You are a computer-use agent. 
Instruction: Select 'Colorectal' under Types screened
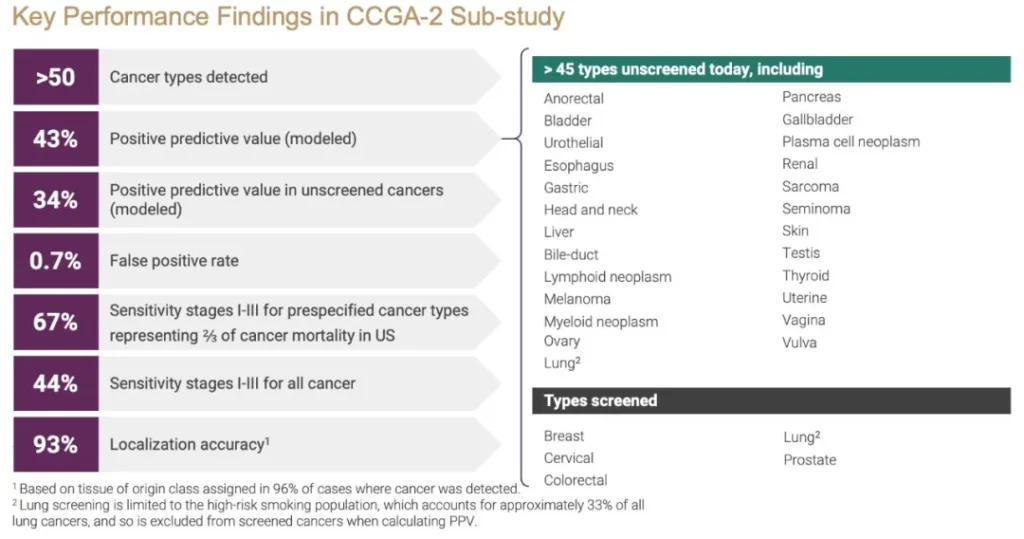click(x=575, y=480)
